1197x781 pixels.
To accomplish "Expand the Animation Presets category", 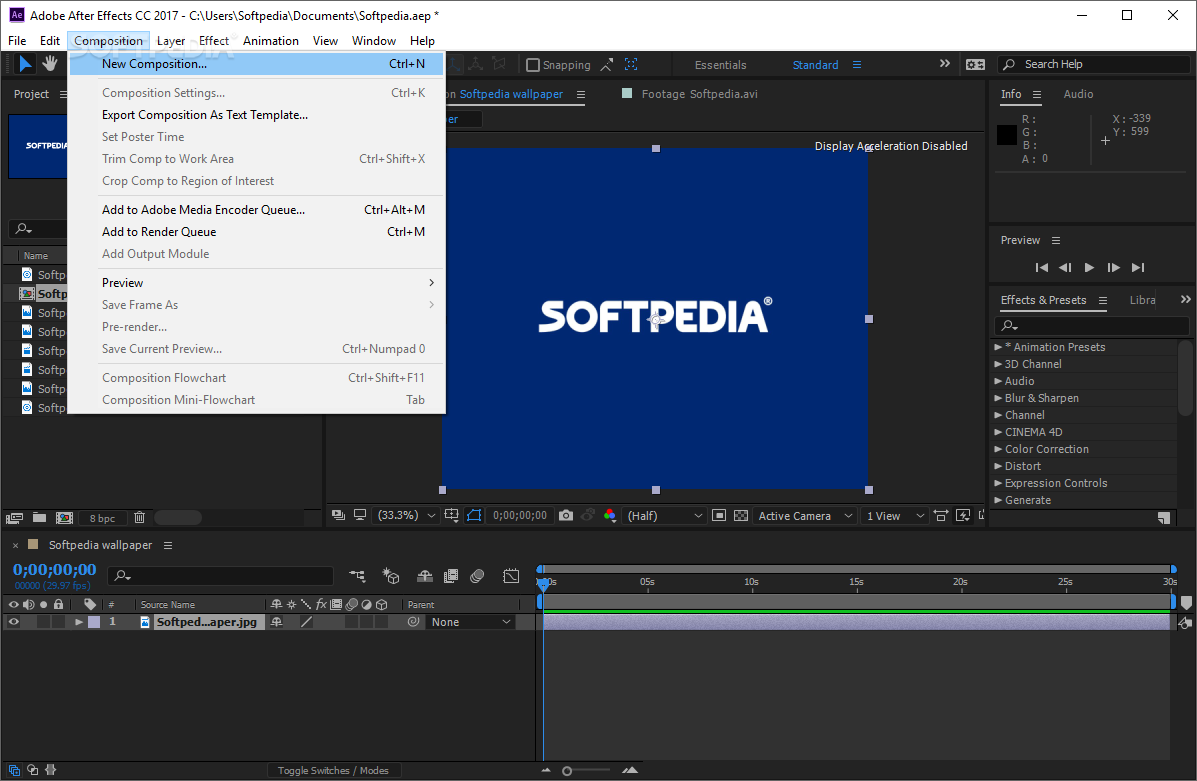I will click(998, 347).
